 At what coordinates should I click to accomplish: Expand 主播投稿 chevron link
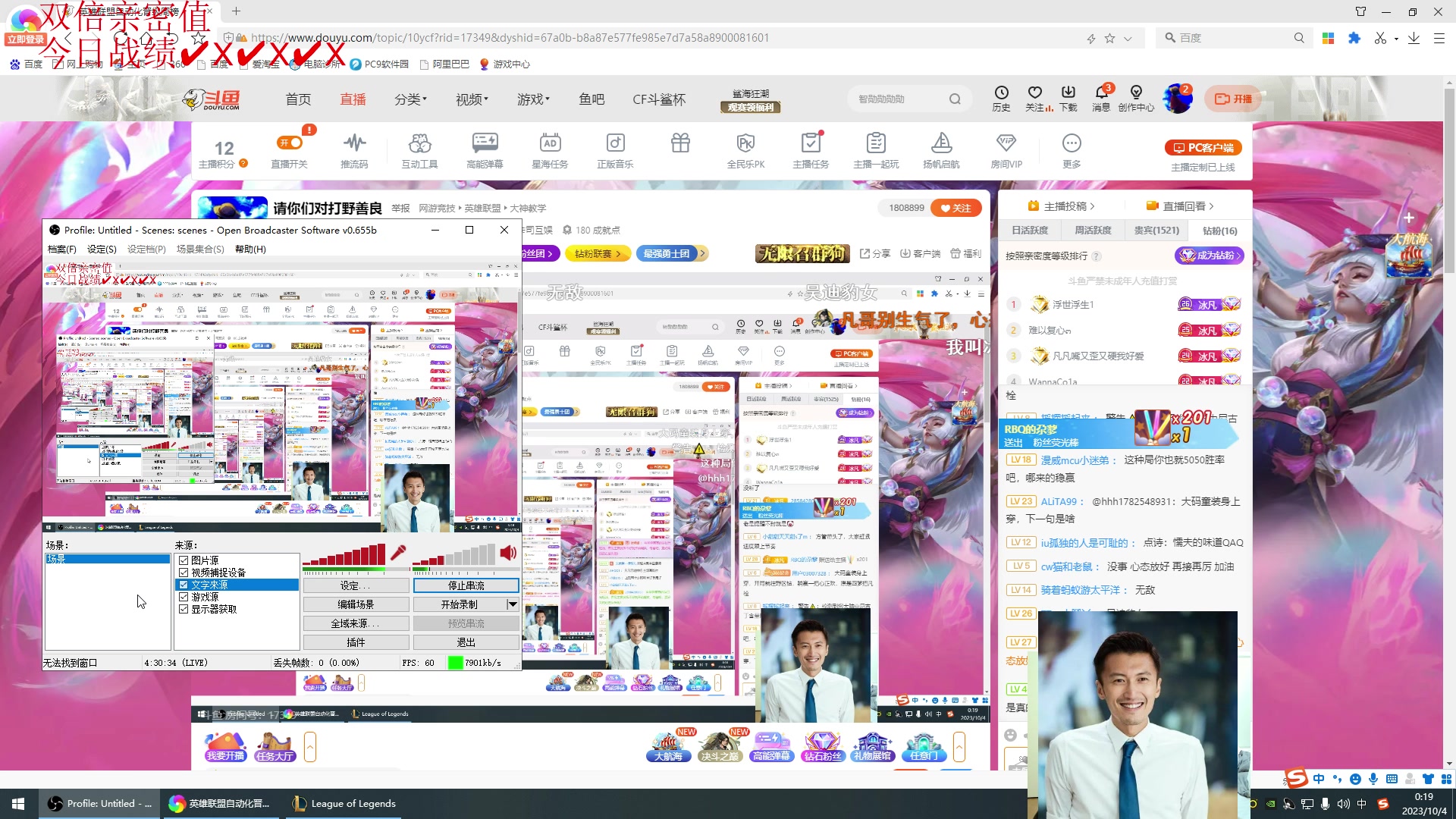[1062, 206]
